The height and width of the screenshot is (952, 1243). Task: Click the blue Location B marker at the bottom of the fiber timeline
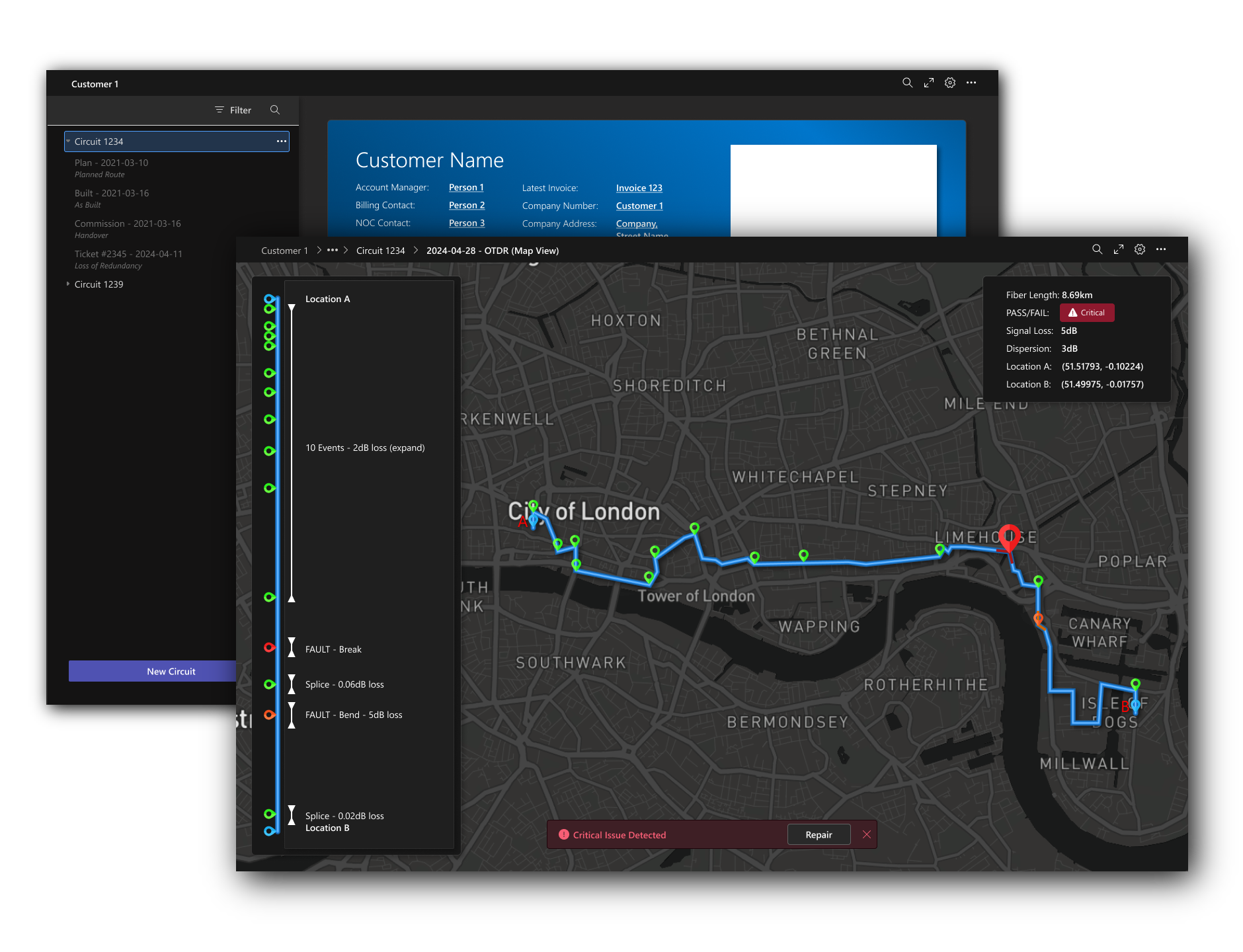click(x=269, y=831)
